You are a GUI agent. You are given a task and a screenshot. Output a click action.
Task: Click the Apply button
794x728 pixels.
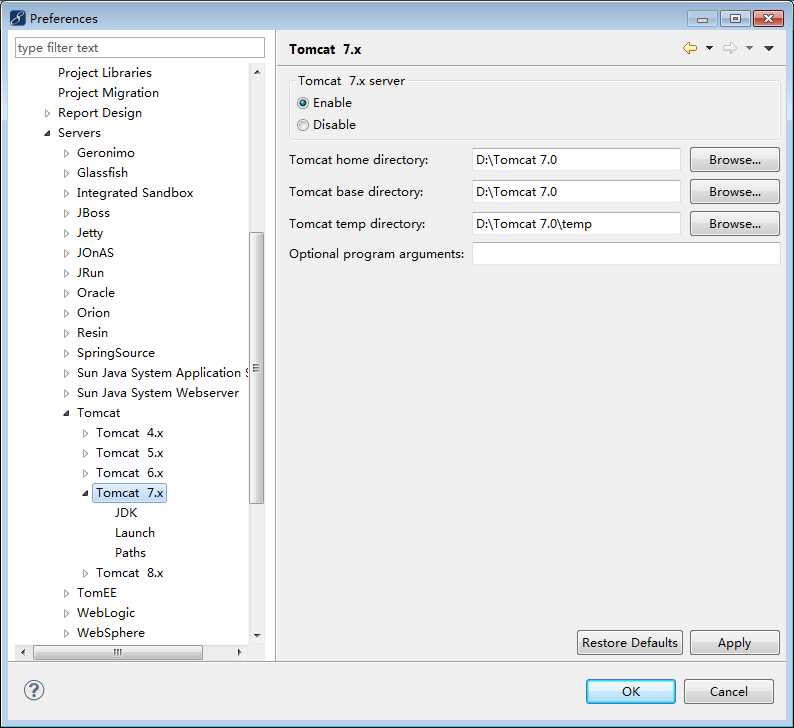[x=734, y=642]
